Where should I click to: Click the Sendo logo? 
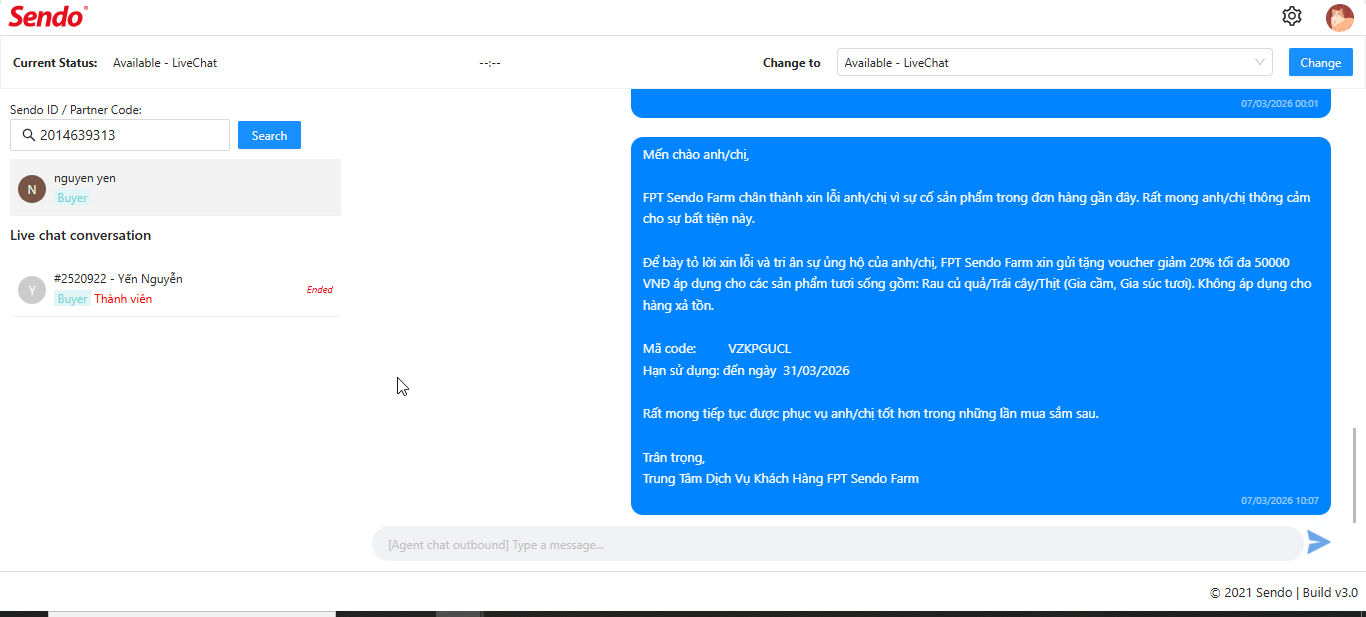pos(48,16)
